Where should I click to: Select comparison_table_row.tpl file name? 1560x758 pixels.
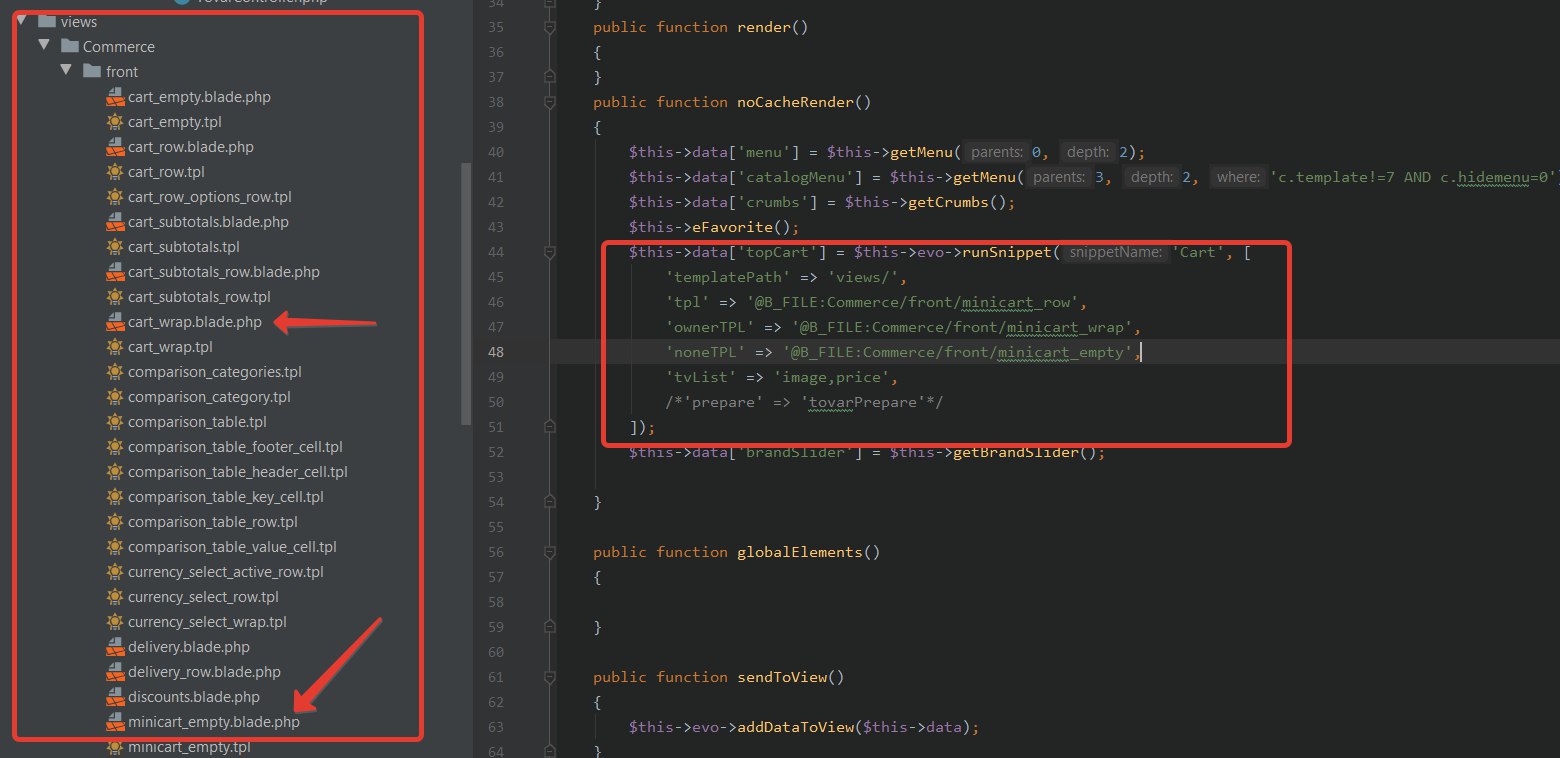coord(212,522)
